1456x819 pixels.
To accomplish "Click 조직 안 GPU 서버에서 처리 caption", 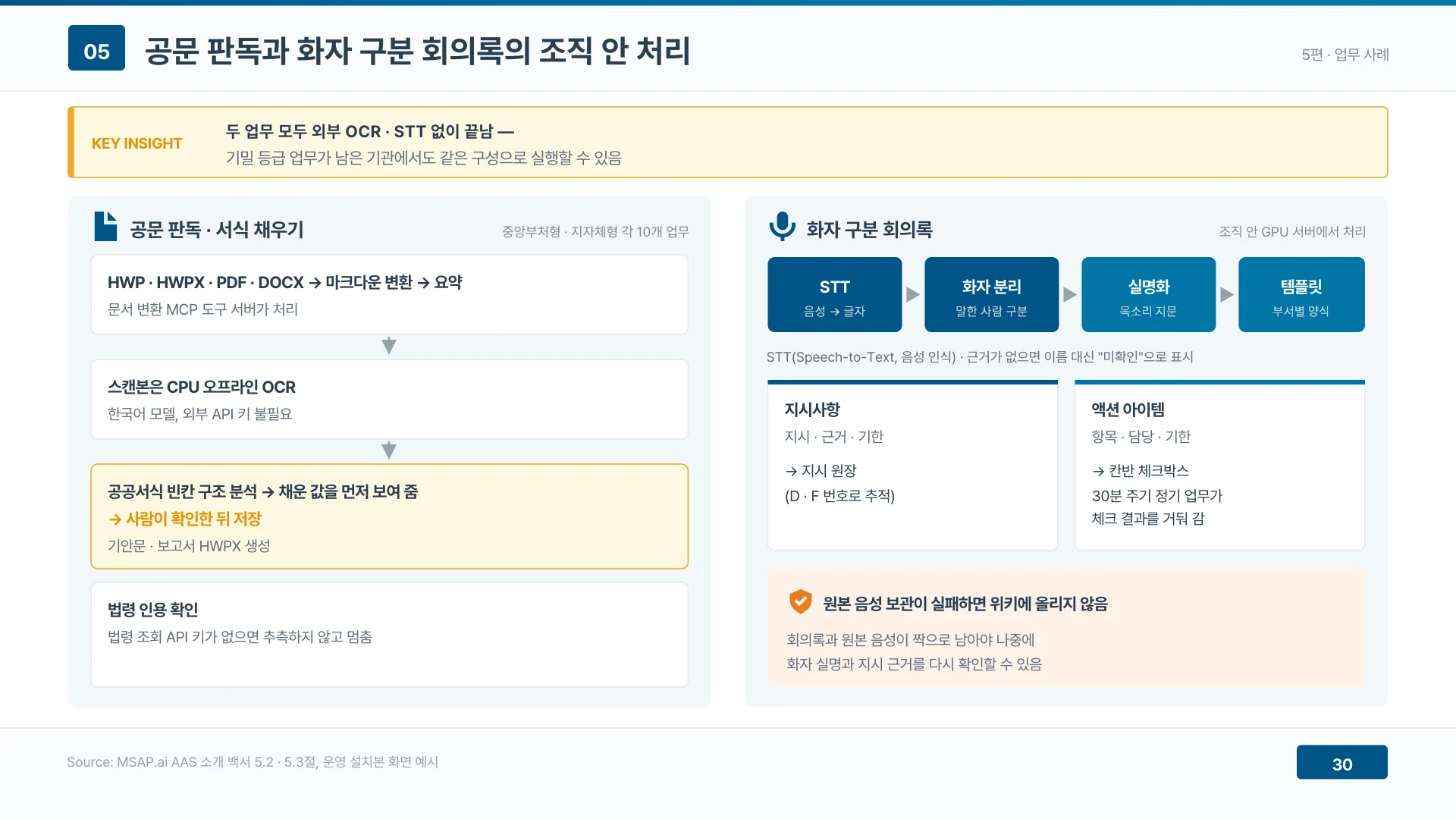I will 1292,231.
